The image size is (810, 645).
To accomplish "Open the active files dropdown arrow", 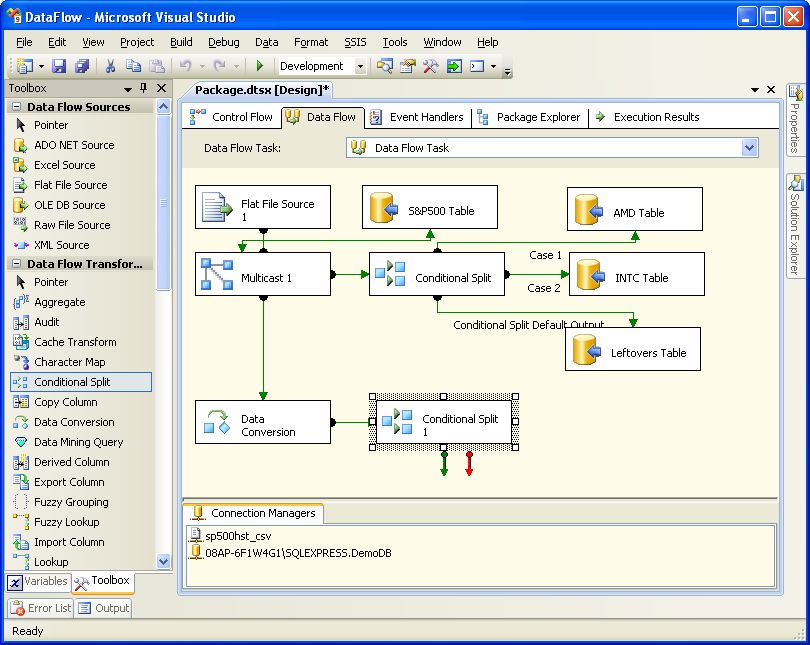I will tap(755, 90).
